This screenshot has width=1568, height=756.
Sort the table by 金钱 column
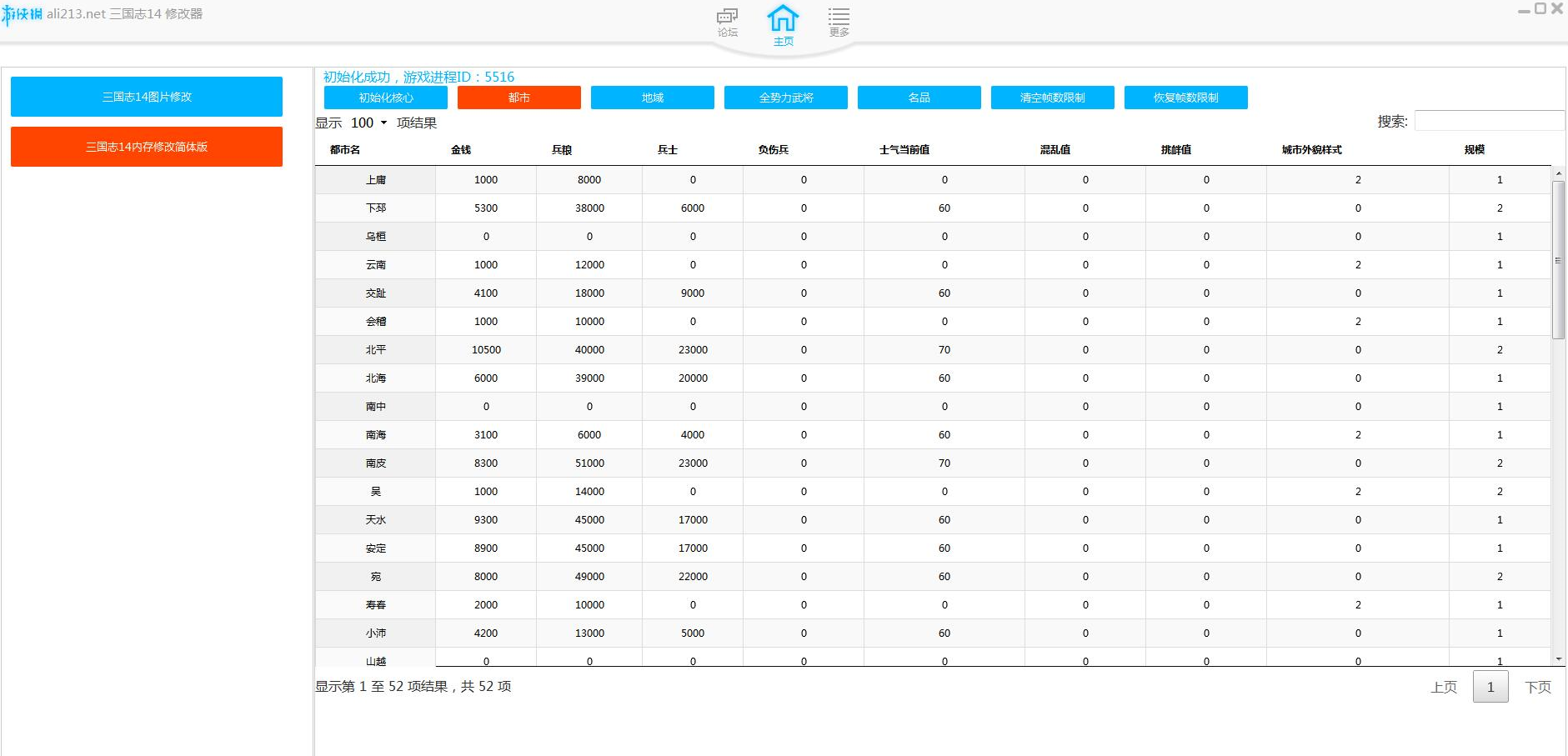[x=461, y=150]
